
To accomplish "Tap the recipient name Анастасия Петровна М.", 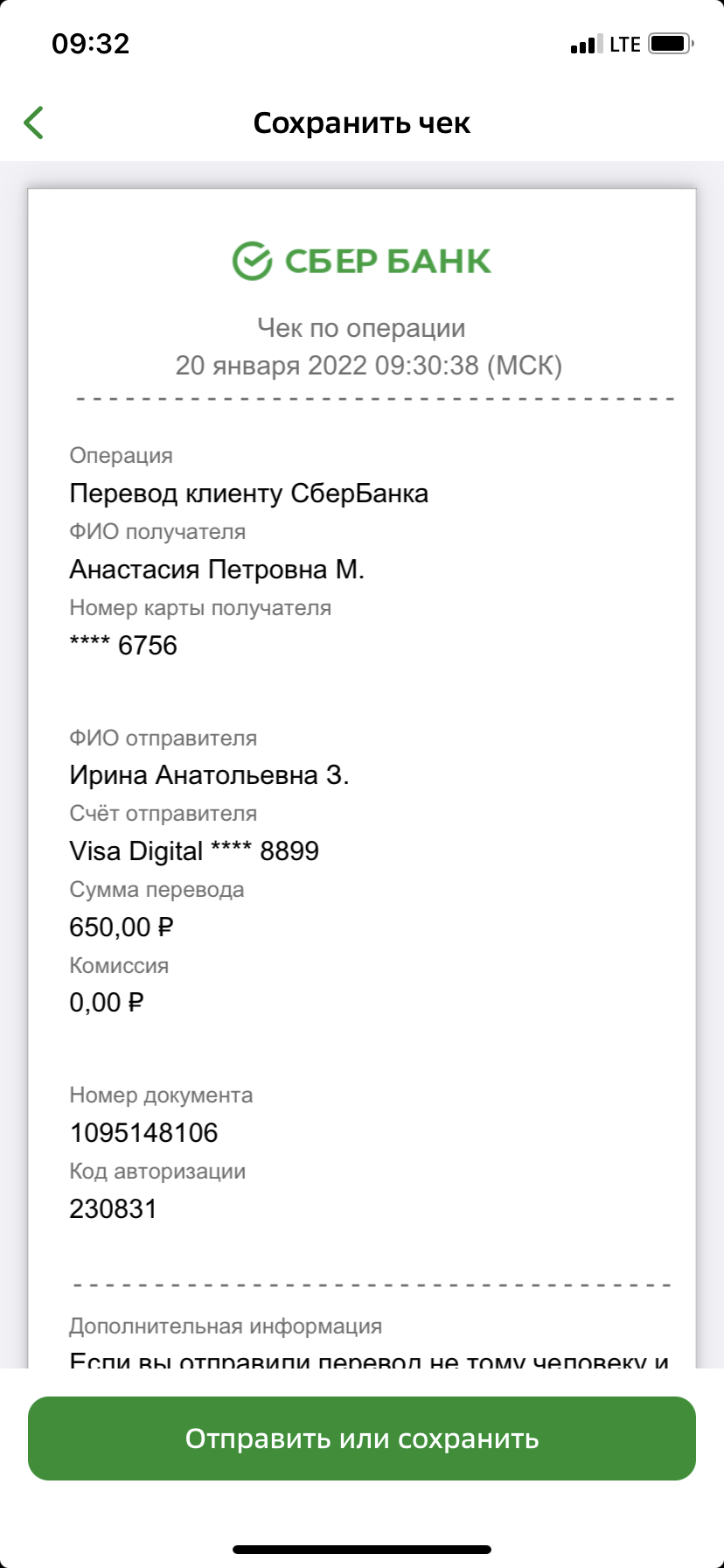I will click(x=217, y=570).
